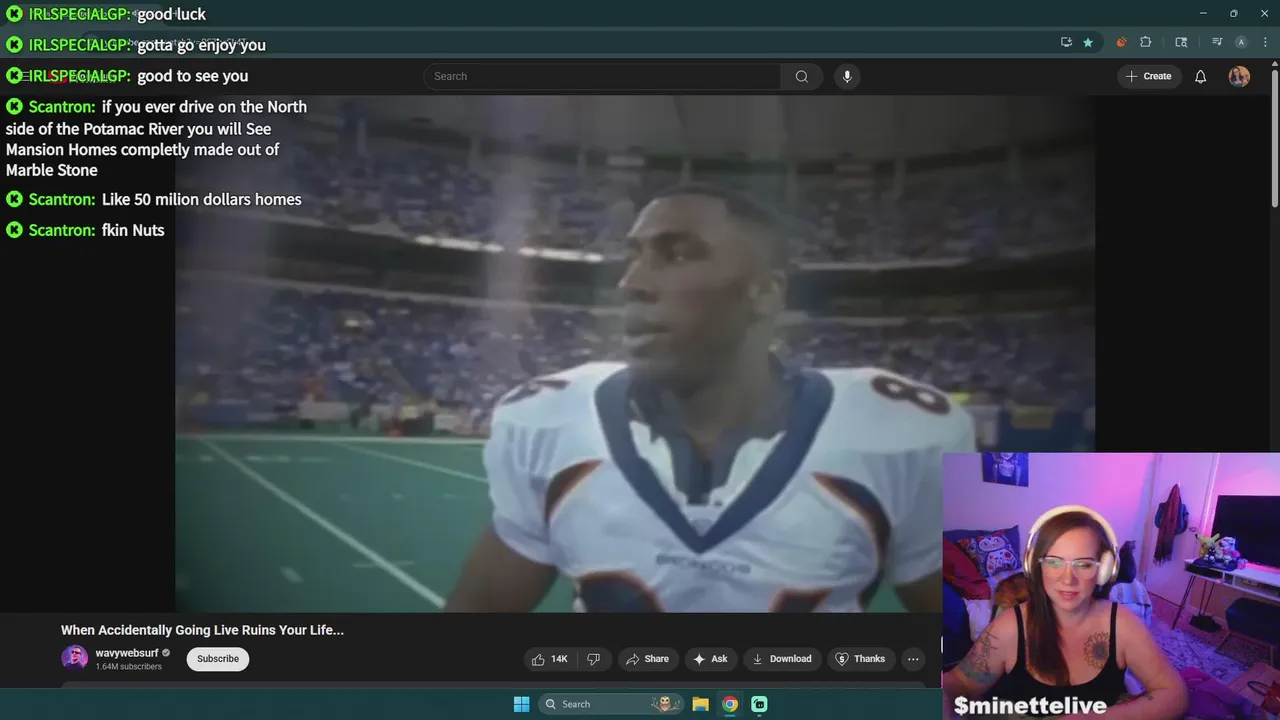This screenshot has width=1280, height=720.
Task: Click the video player showing the football player
Action: [635, 353]
